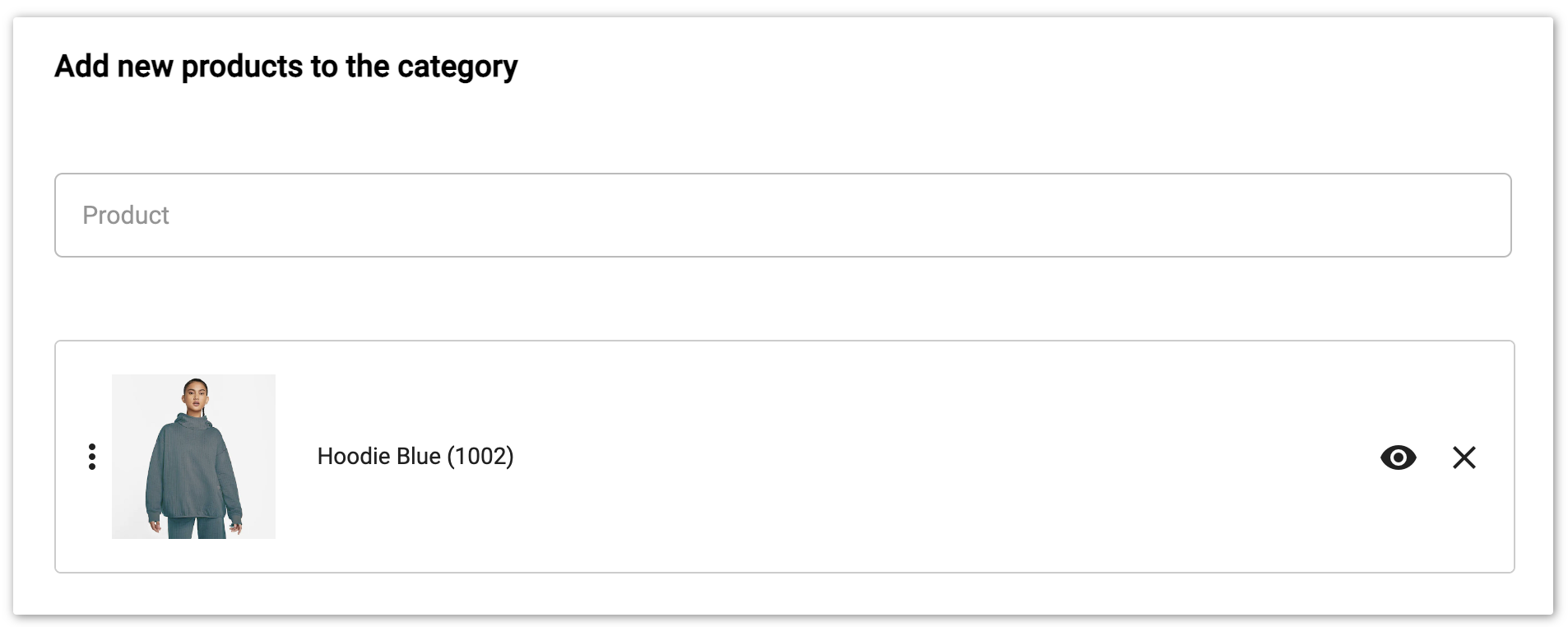
Task: Toggle visibility of Hoodie Blue with eye icon
Action: [1398, 457]
